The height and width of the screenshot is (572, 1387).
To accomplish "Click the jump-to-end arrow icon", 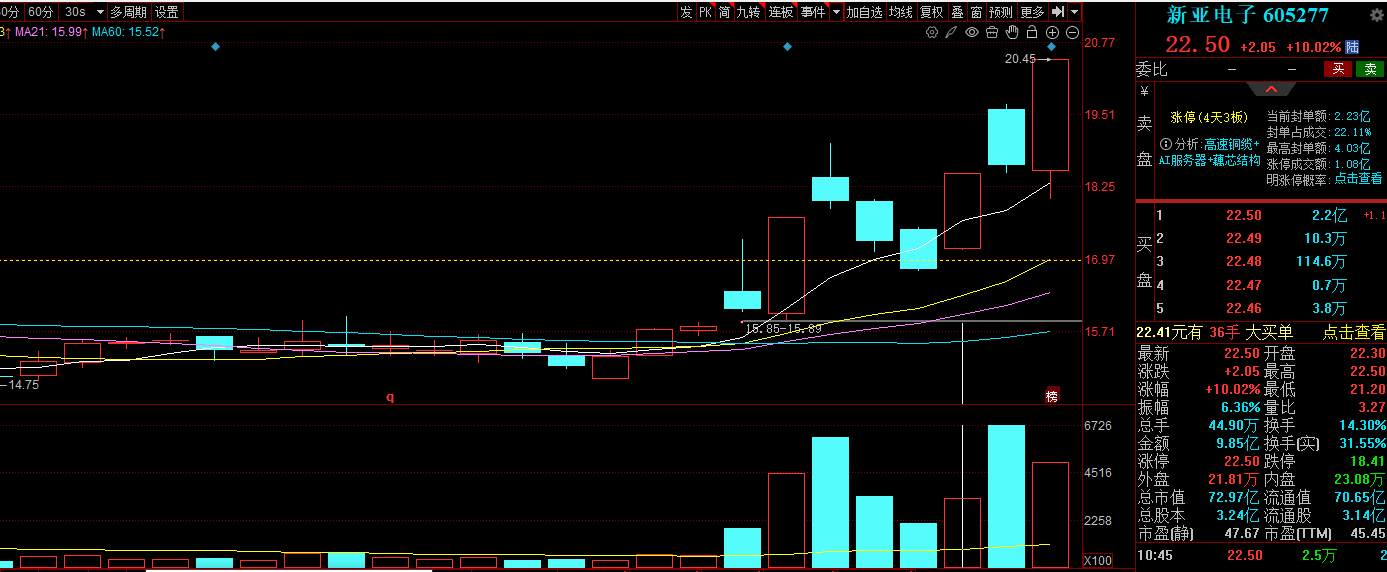I will pos(1058,12).
